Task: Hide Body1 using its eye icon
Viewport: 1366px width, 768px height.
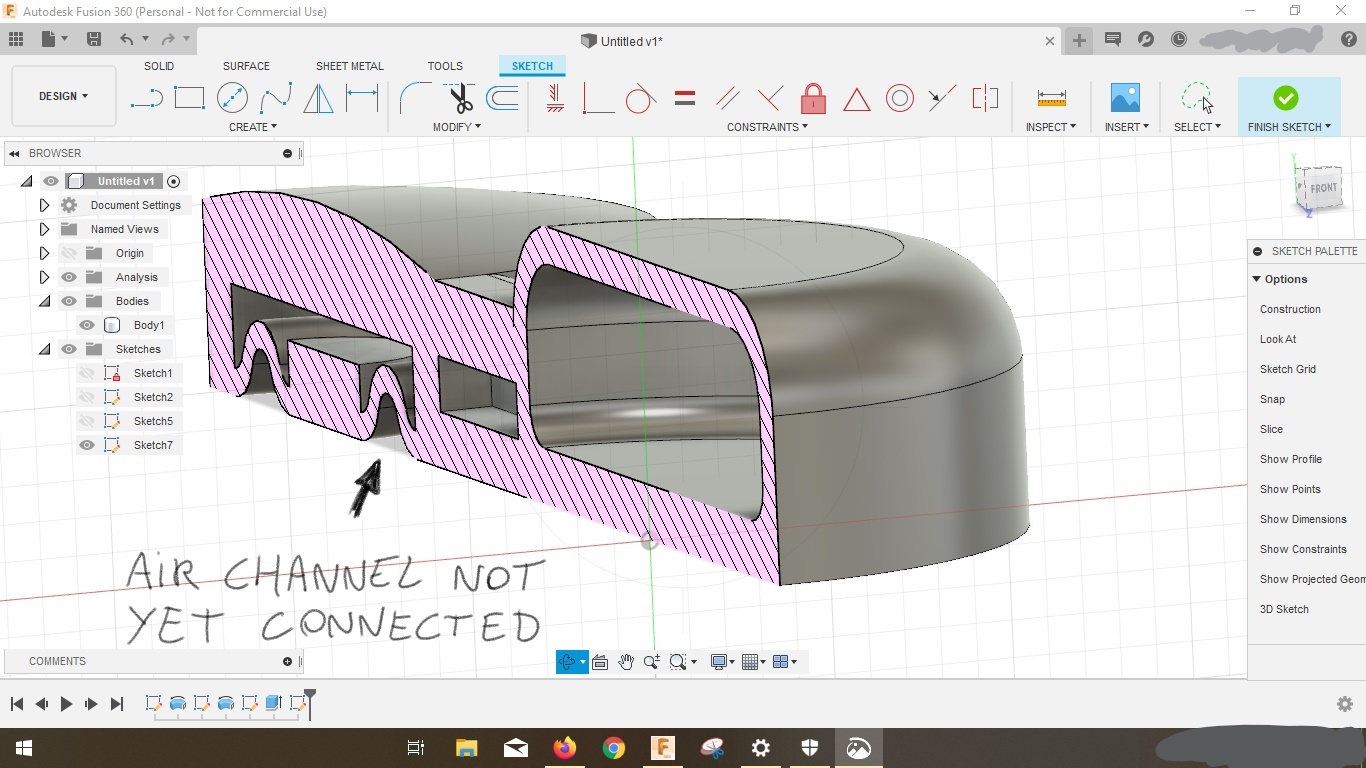Action: 87,325
